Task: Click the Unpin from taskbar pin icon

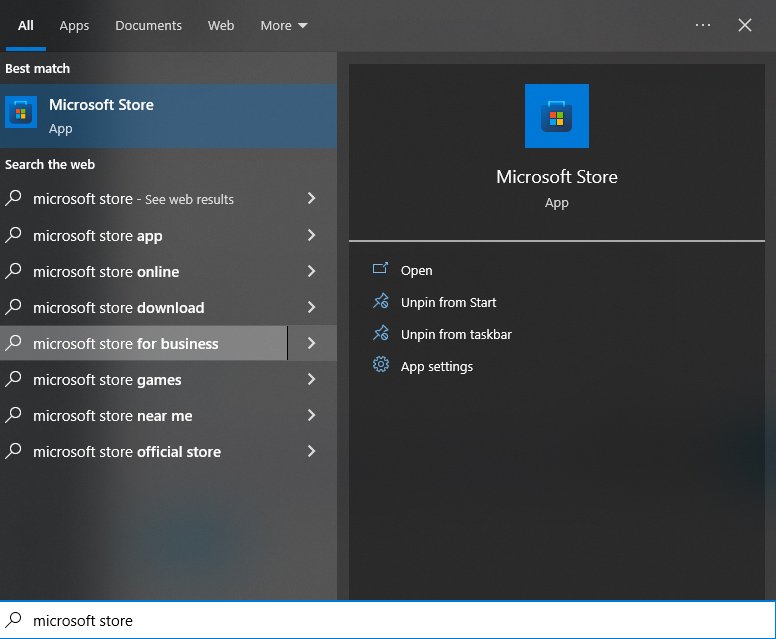Action: 381,333
